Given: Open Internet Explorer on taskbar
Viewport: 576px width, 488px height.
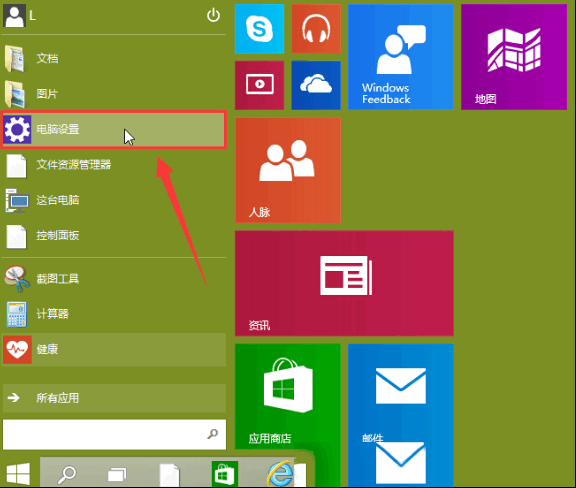Looking at the screenshot, I should click(x=280, y=474).
